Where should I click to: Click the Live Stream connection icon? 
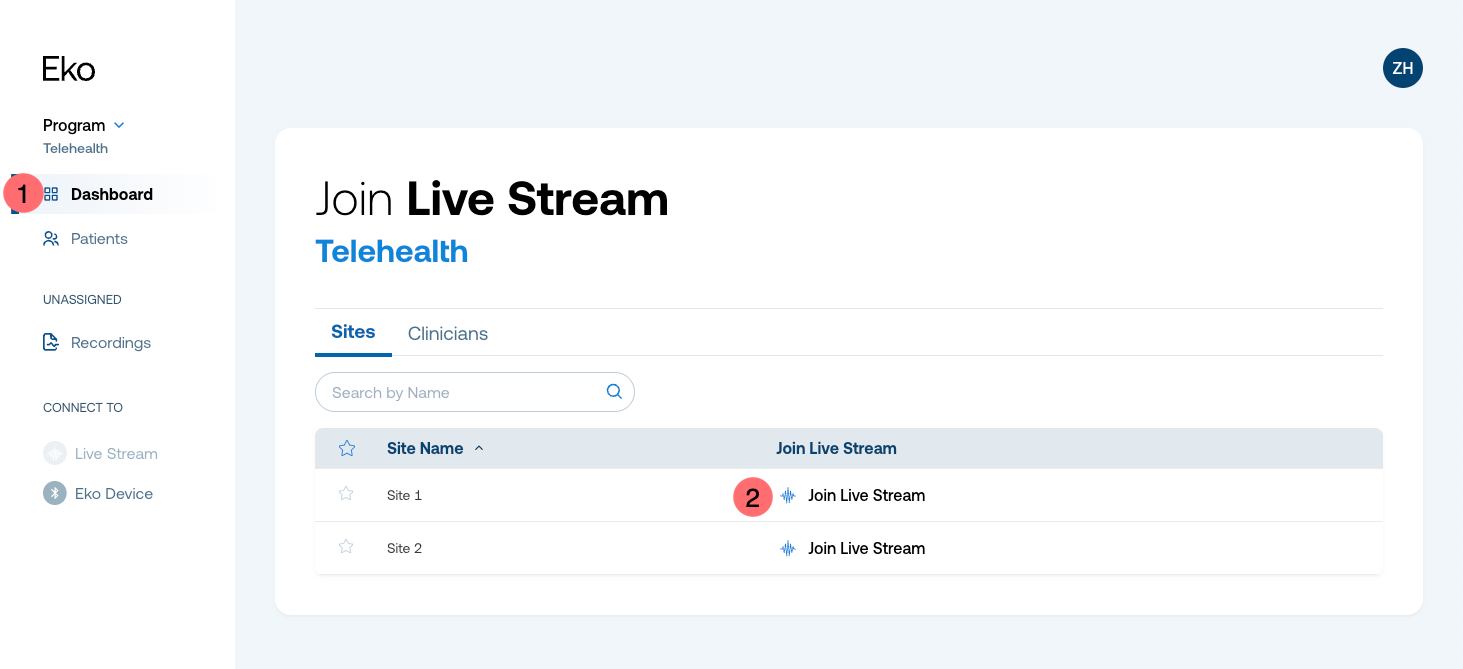coord(55,453)
